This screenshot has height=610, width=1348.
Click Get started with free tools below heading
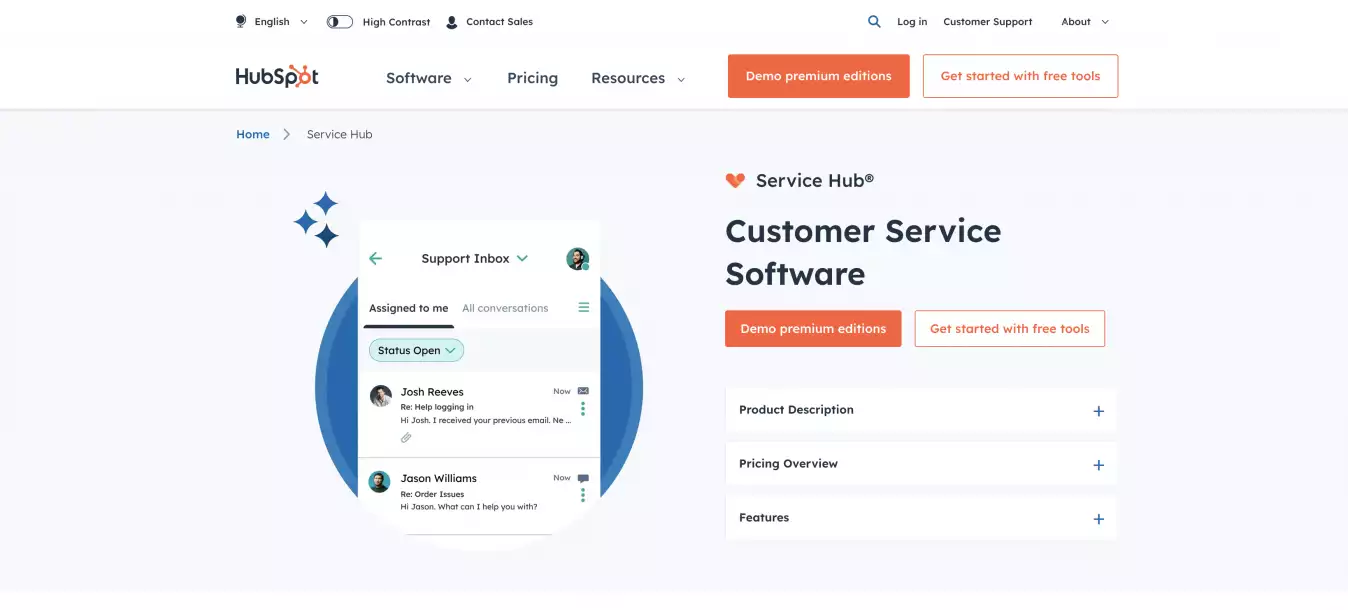(1010, 329)
